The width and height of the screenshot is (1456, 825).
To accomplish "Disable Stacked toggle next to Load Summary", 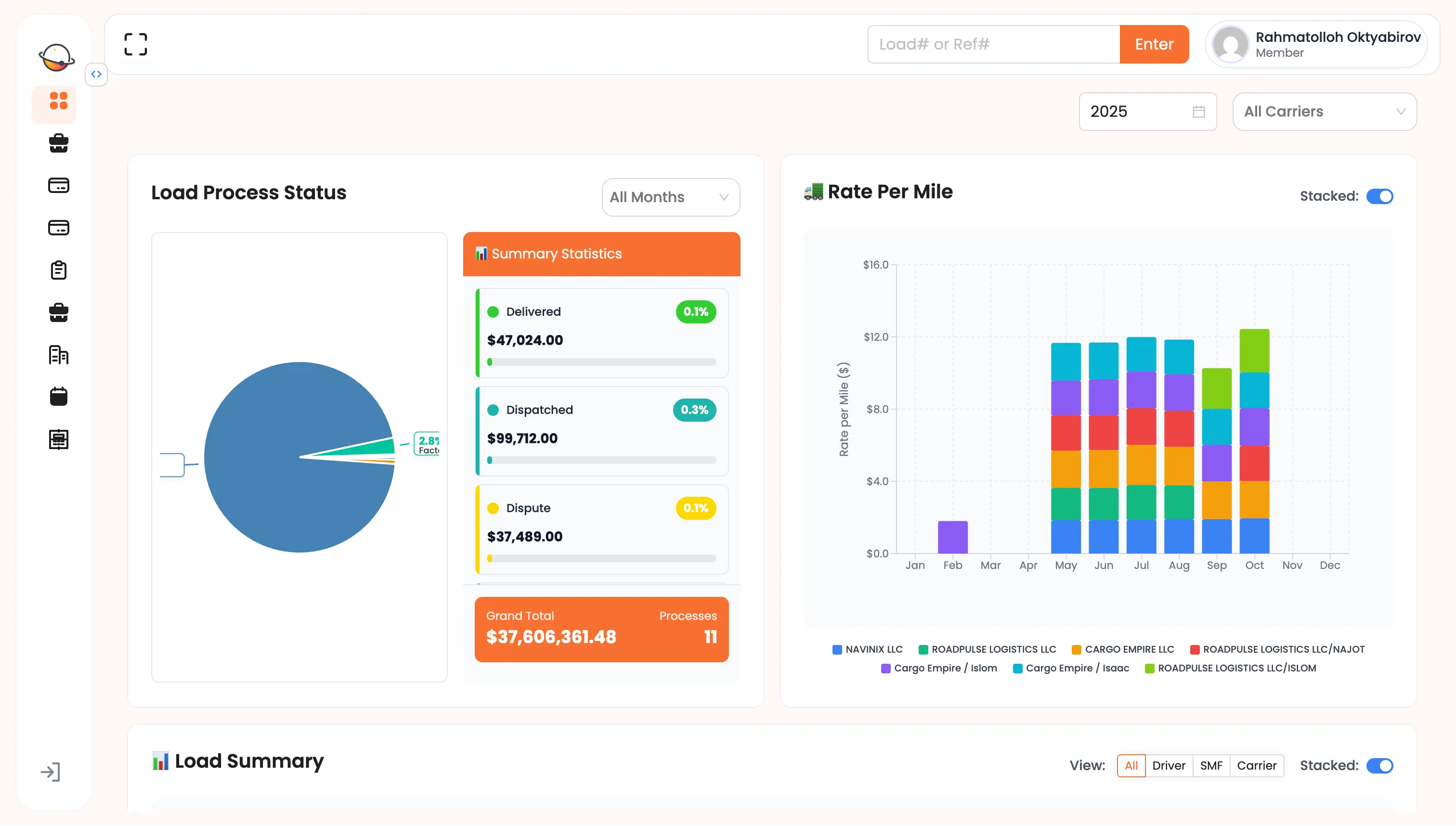I will (1379, 765).
